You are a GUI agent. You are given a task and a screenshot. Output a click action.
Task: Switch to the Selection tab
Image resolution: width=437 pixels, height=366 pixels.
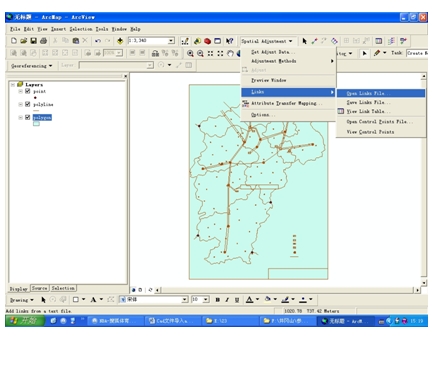click(63, 288)
